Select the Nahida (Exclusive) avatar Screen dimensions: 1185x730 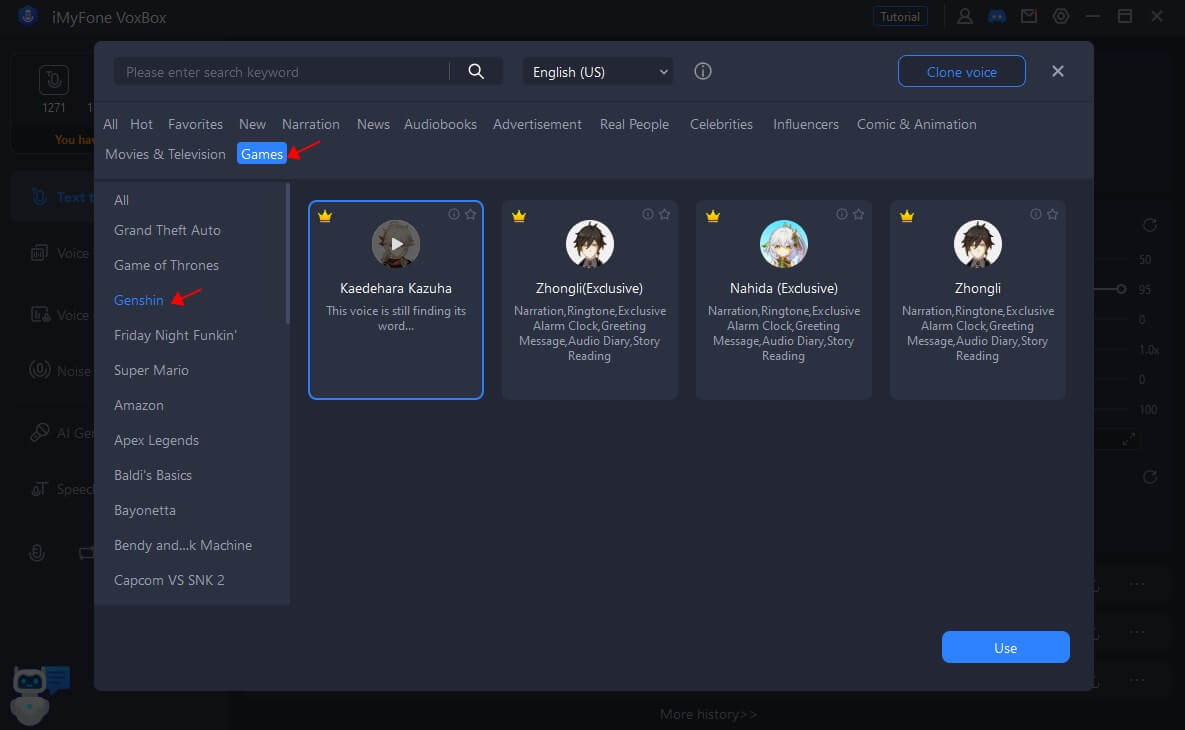tap(784, 243)
